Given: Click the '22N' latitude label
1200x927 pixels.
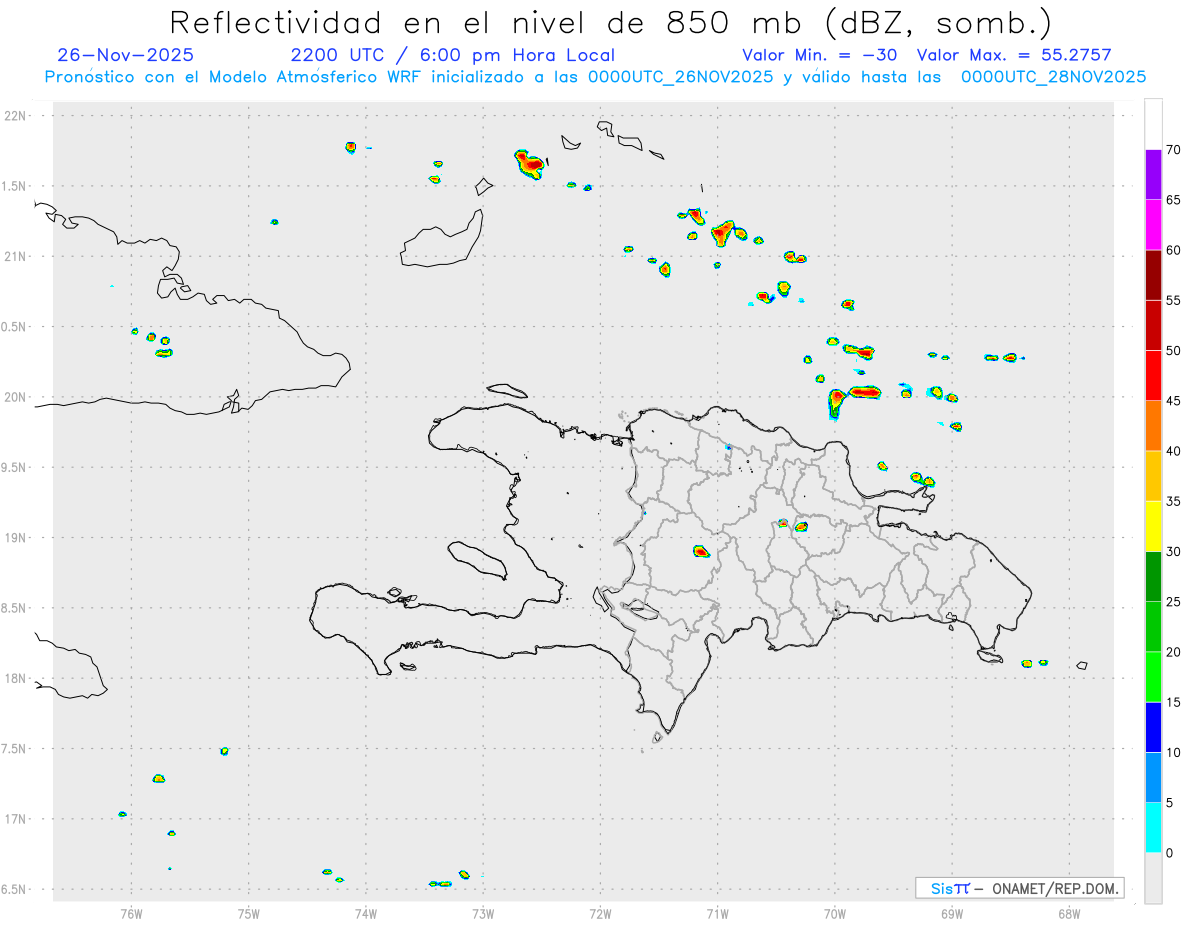Looking at the screenshot, I should point(17,116).
